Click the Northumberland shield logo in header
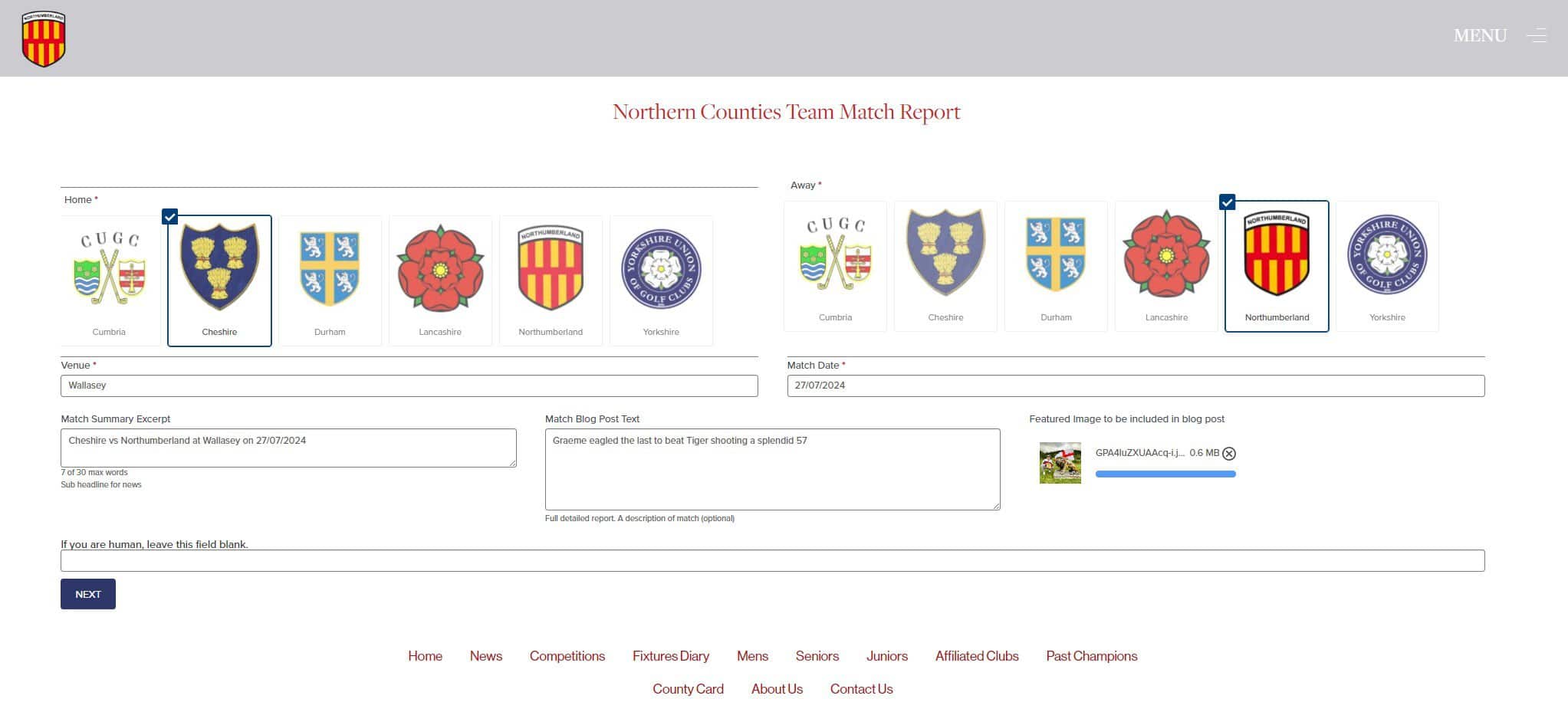 click(44, 38)
